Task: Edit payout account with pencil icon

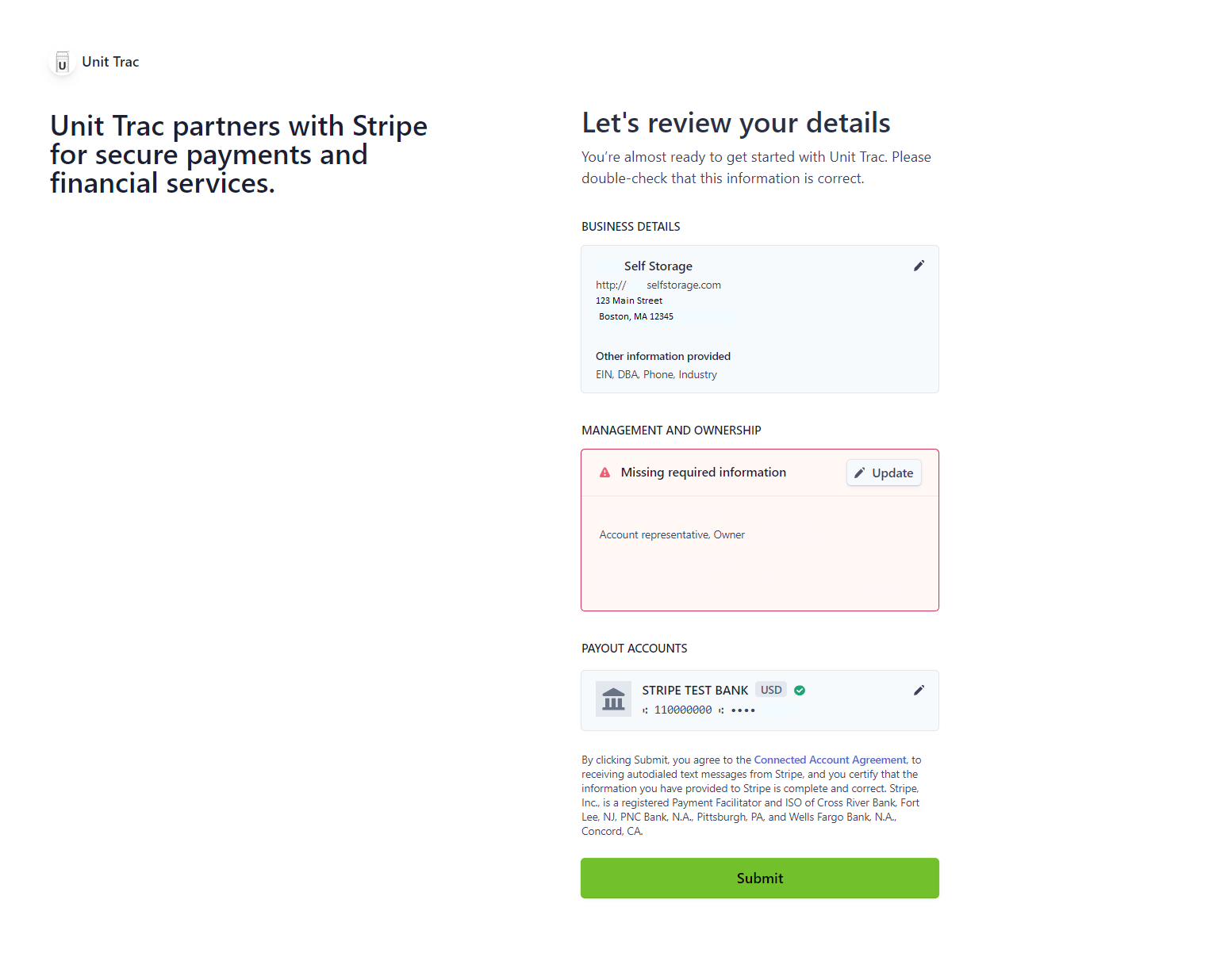Action: pyautogui.click(x=919, y=691)
